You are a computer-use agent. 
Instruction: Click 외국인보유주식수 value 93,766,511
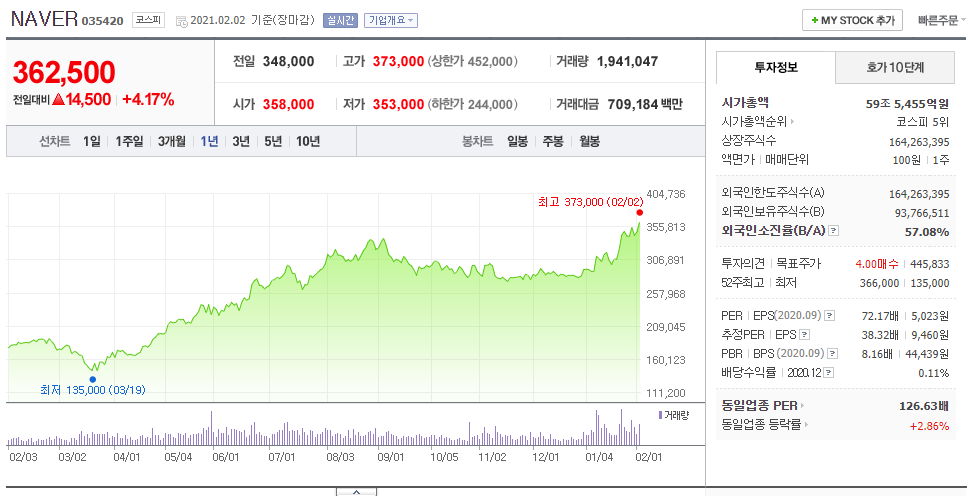[x=922, y=213]
